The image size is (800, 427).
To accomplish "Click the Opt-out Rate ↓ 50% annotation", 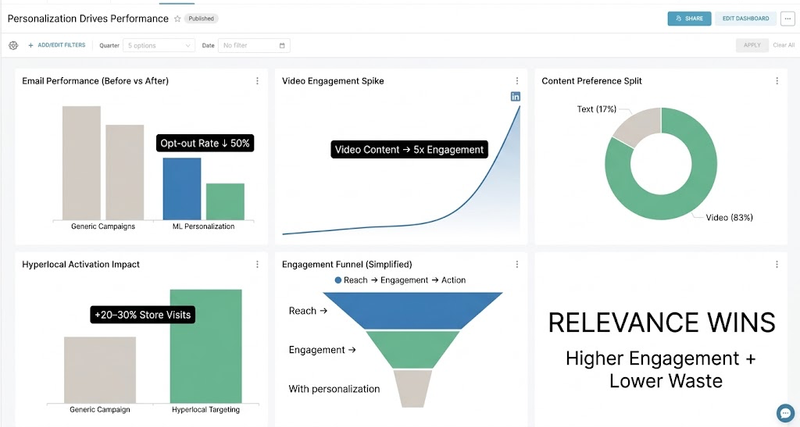I will [205, 143].
